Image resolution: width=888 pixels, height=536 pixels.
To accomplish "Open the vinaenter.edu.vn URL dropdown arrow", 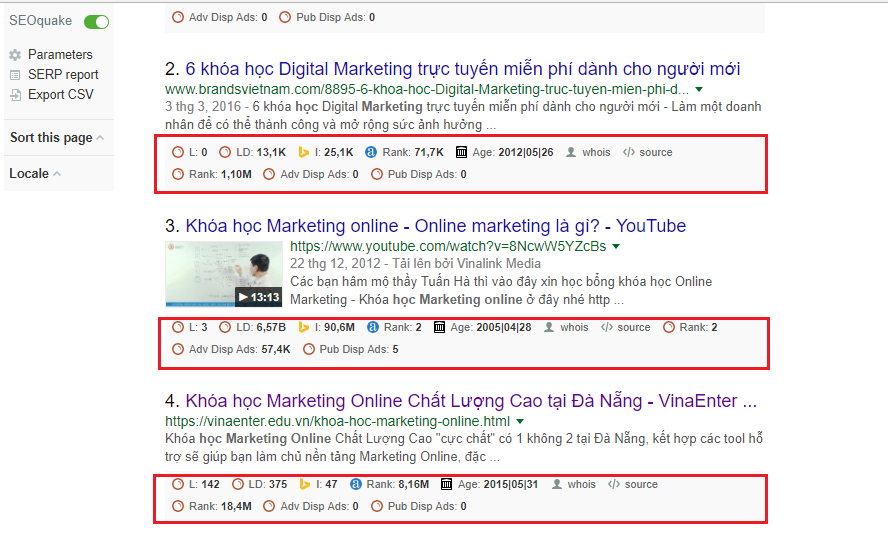I will [x=520, y=421].
